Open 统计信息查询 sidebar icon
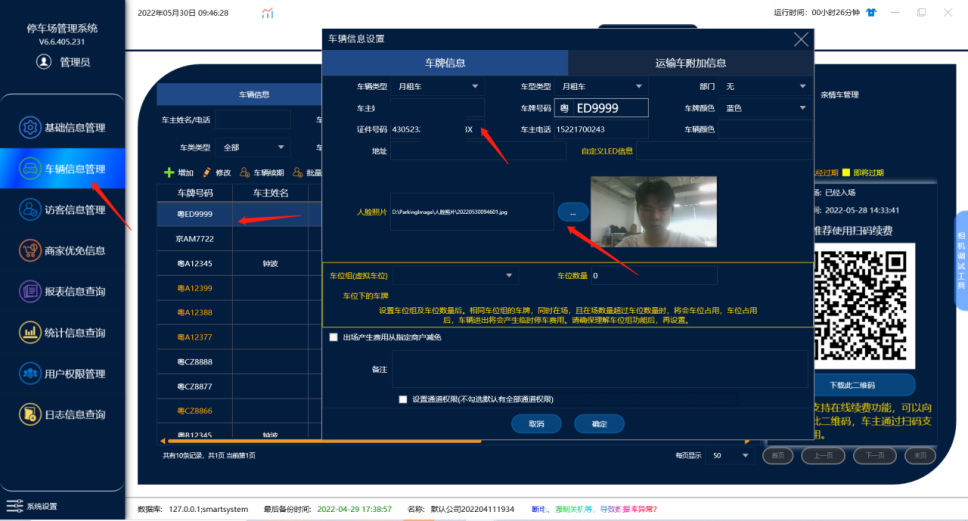The width and height of the screenshot is (968, 521). click(x=30, y=333)
